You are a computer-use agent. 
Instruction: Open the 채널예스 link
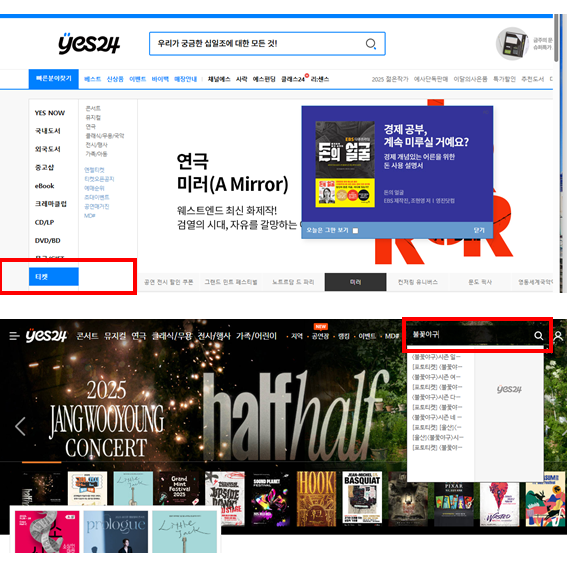point(219,79)
